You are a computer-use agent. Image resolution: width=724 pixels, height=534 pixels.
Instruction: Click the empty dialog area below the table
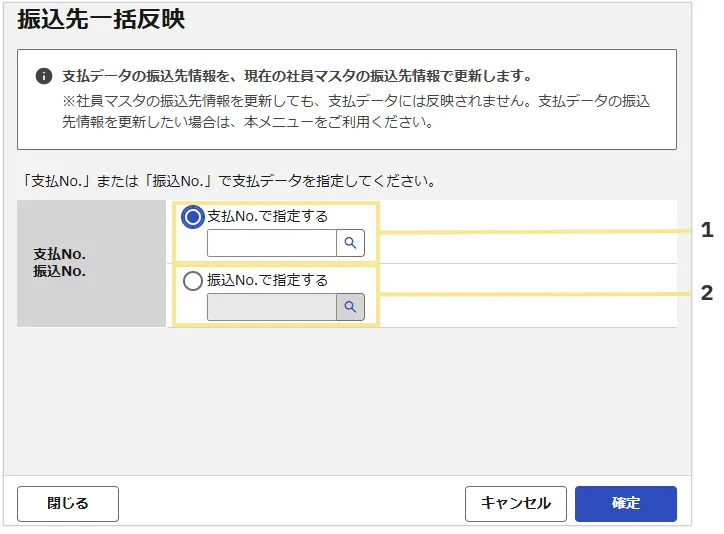pyautogui.click(x=347, y=400)
